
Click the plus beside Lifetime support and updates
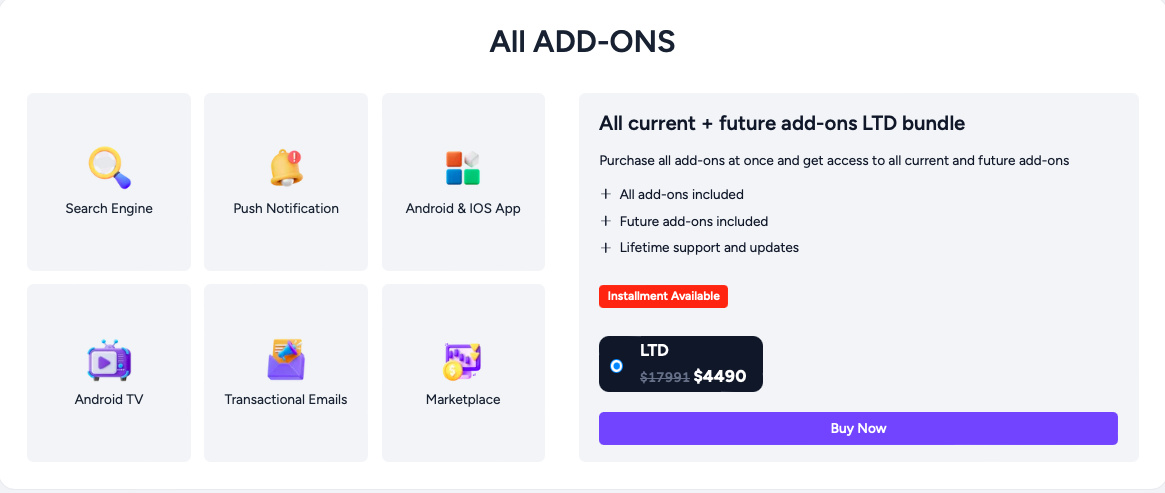(606, 247)
